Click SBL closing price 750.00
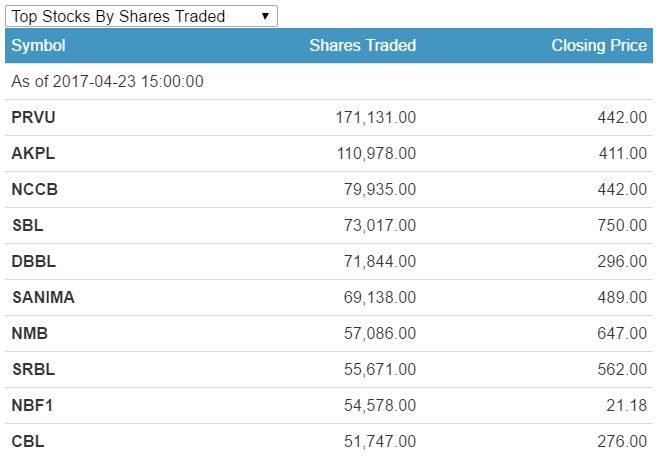This screenshot has width=659, height=457. point(622,225)
